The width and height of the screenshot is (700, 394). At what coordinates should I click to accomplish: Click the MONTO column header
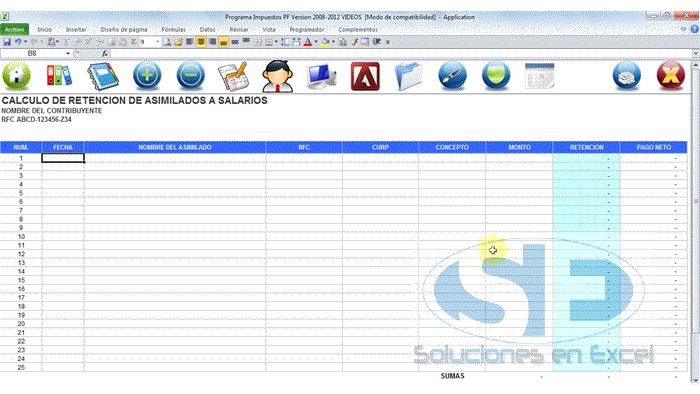[519, 147]
